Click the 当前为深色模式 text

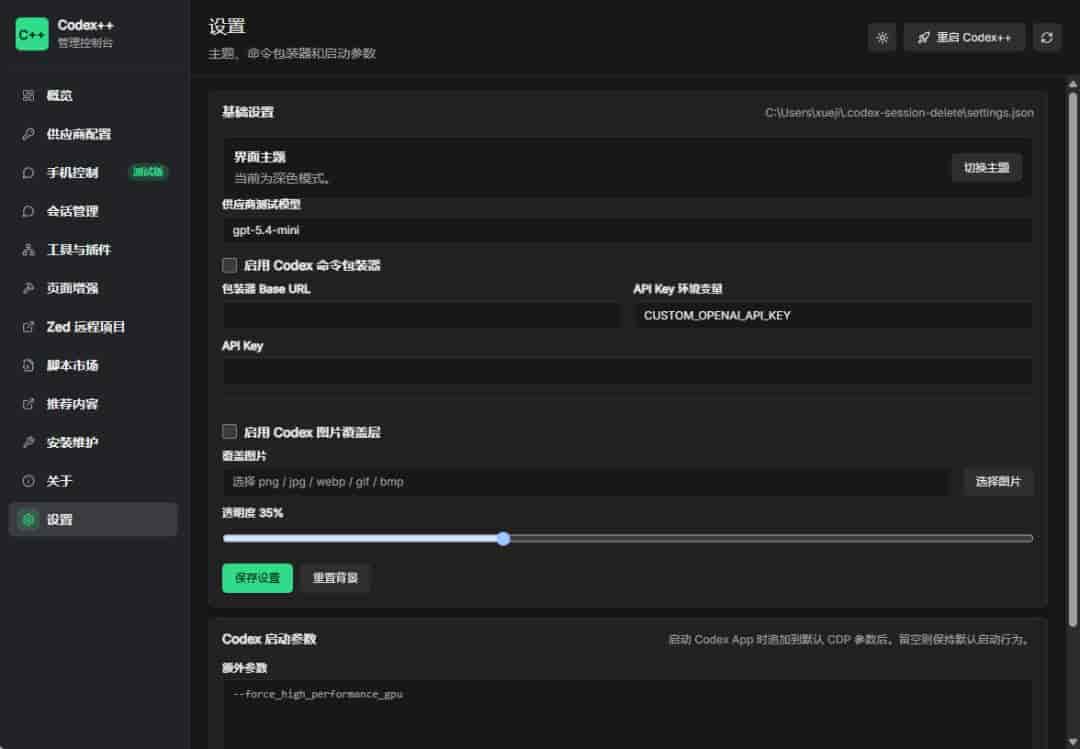(x=282, y=178)
